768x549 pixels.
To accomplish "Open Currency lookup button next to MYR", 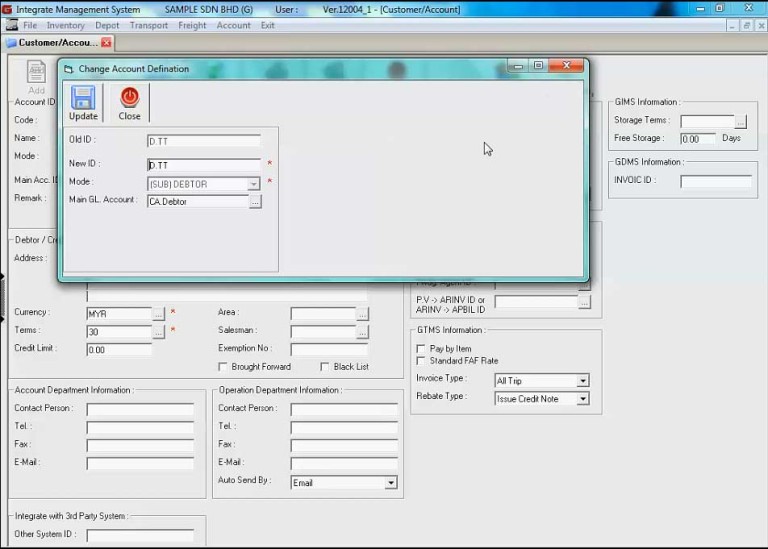I will pos(158,313).
